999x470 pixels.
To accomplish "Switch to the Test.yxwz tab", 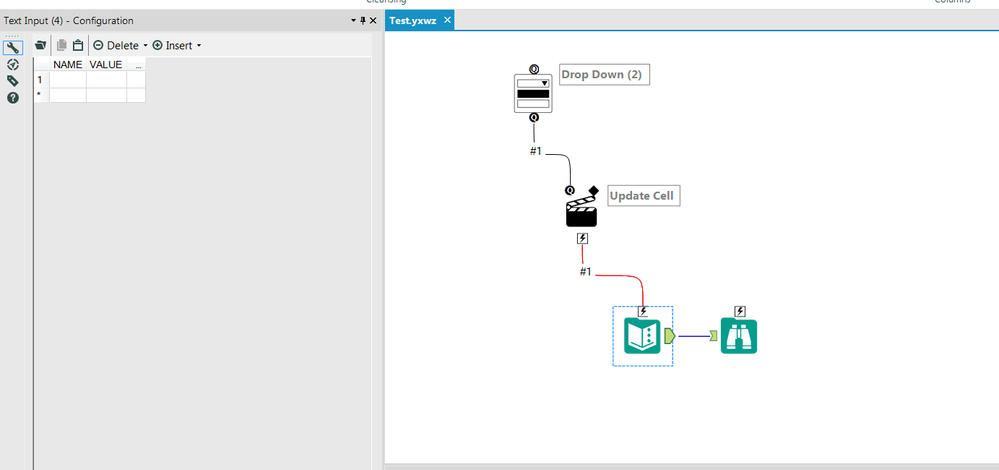I will (x=413, y=20).
